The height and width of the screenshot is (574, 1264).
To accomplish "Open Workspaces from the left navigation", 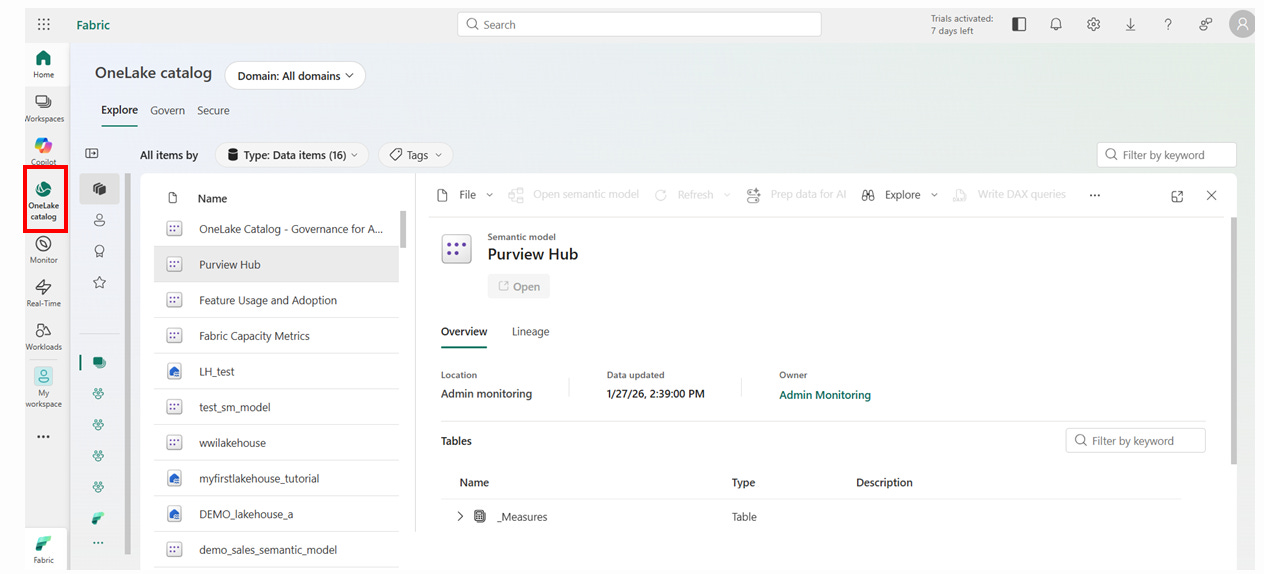I will click(43, 108).
